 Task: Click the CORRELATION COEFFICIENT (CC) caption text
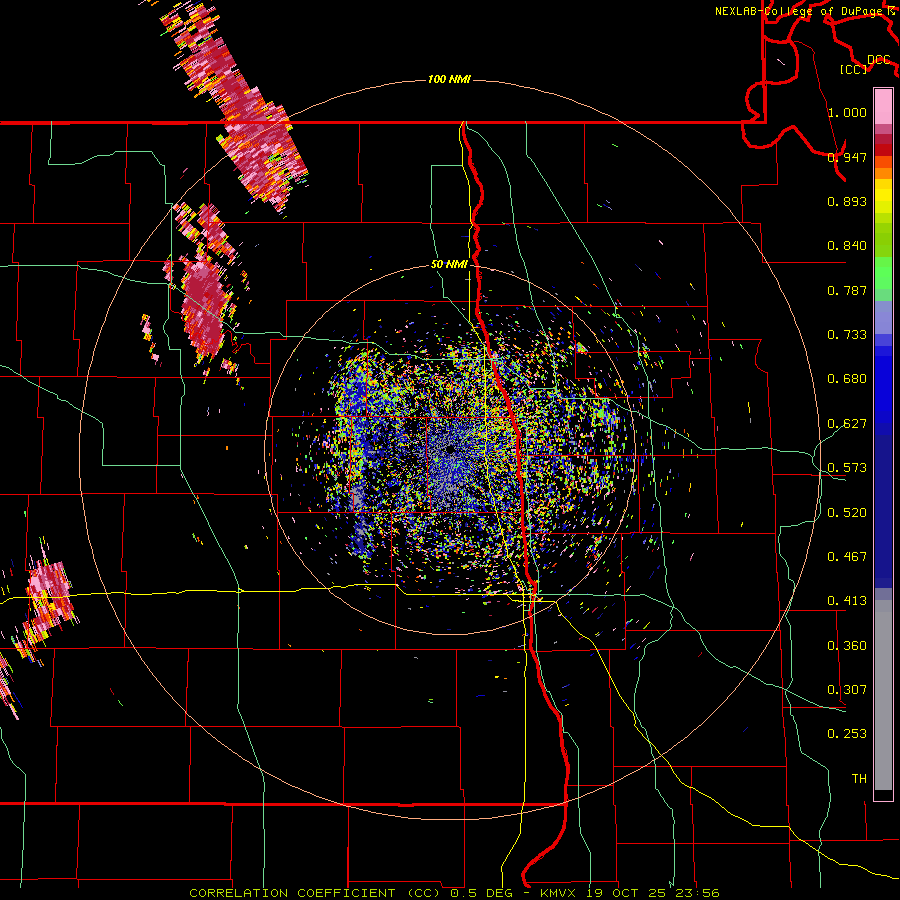pos(317,893)
